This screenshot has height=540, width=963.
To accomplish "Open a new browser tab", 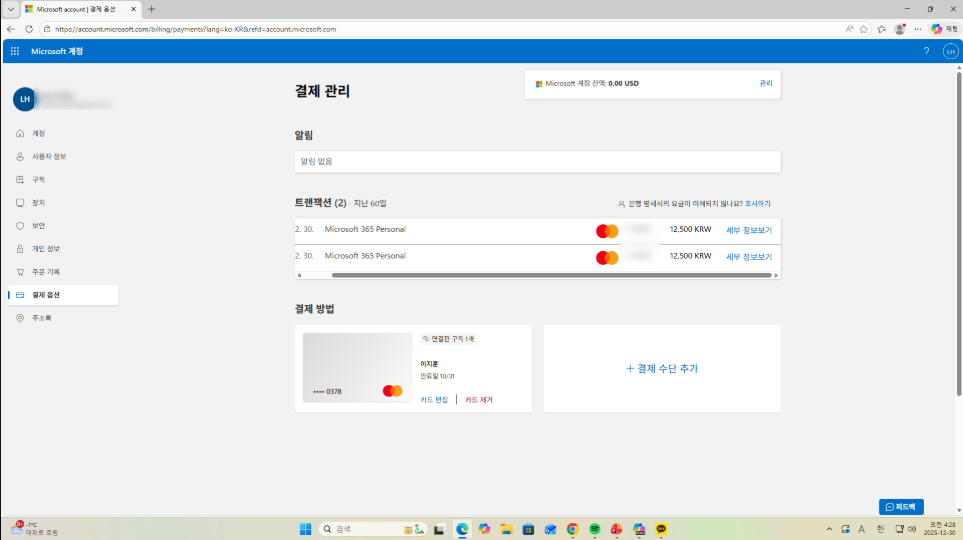I will coord(151,9).
